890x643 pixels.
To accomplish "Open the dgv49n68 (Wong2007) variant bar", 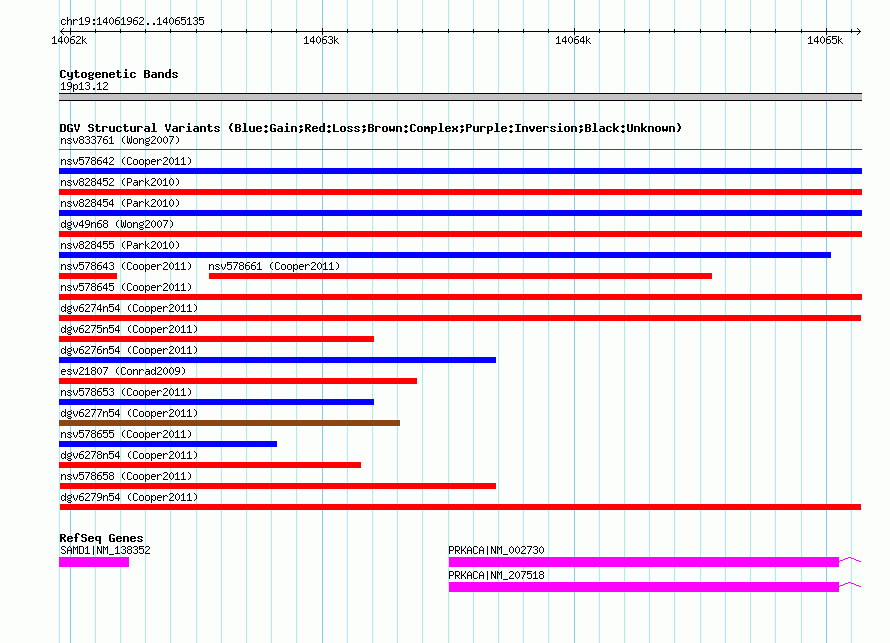I will [460, 234].
